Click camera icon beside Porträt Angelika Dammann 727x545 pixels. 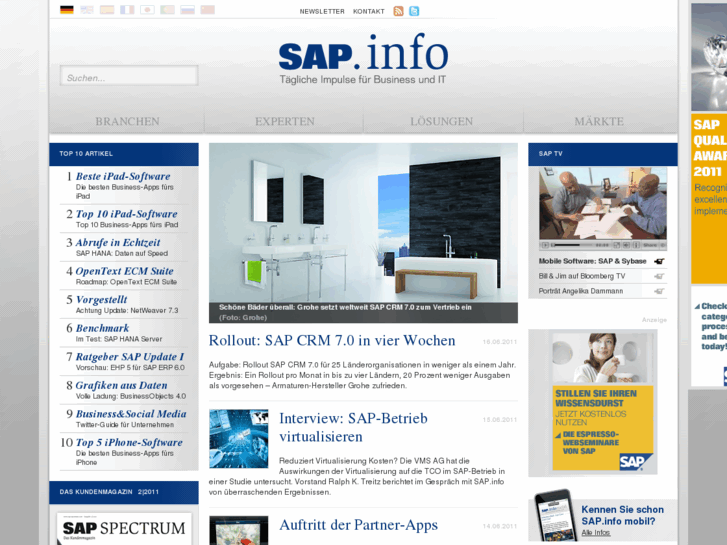point(659,291)
